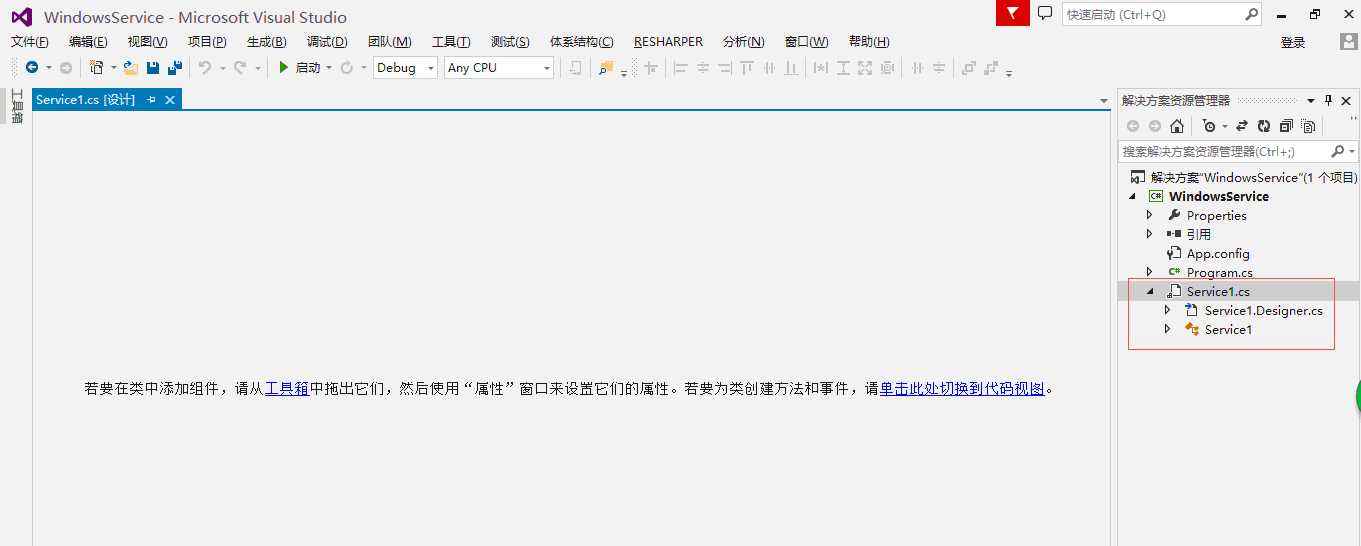Click the Find in Files toolbar icon
The width and height of the screenshot is (1361, 546).
point(605,68)
